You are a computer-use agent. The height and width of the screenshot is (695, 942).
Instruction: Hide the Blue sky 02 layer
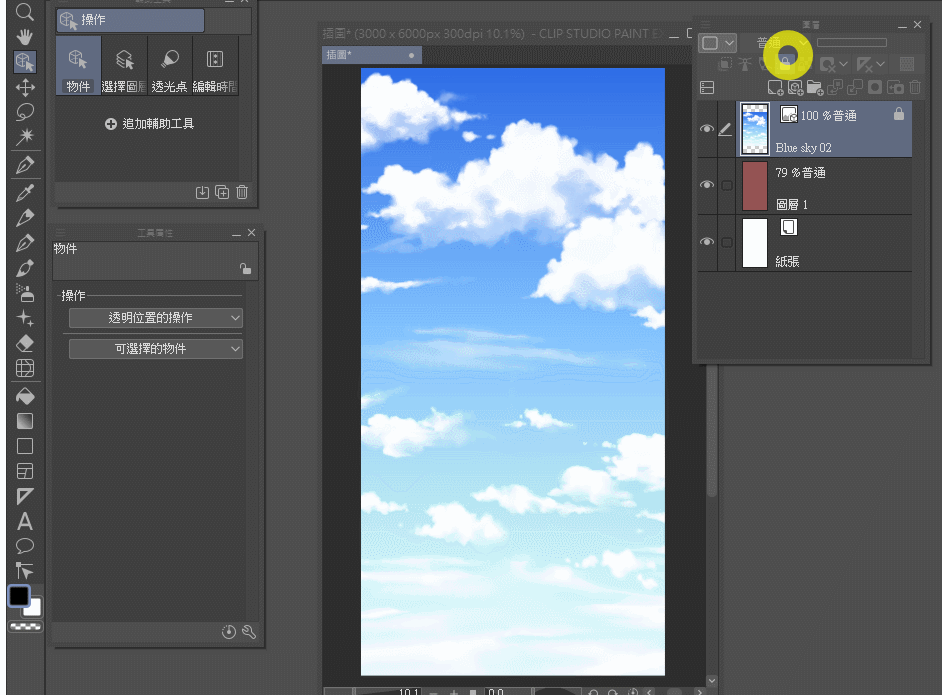click(x=707, y=129)
